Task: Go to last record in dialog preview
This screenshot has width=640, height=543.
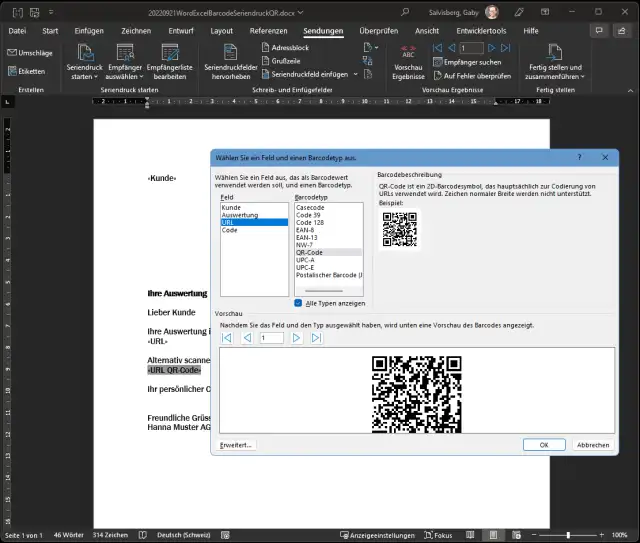Action: click(316, 338)
